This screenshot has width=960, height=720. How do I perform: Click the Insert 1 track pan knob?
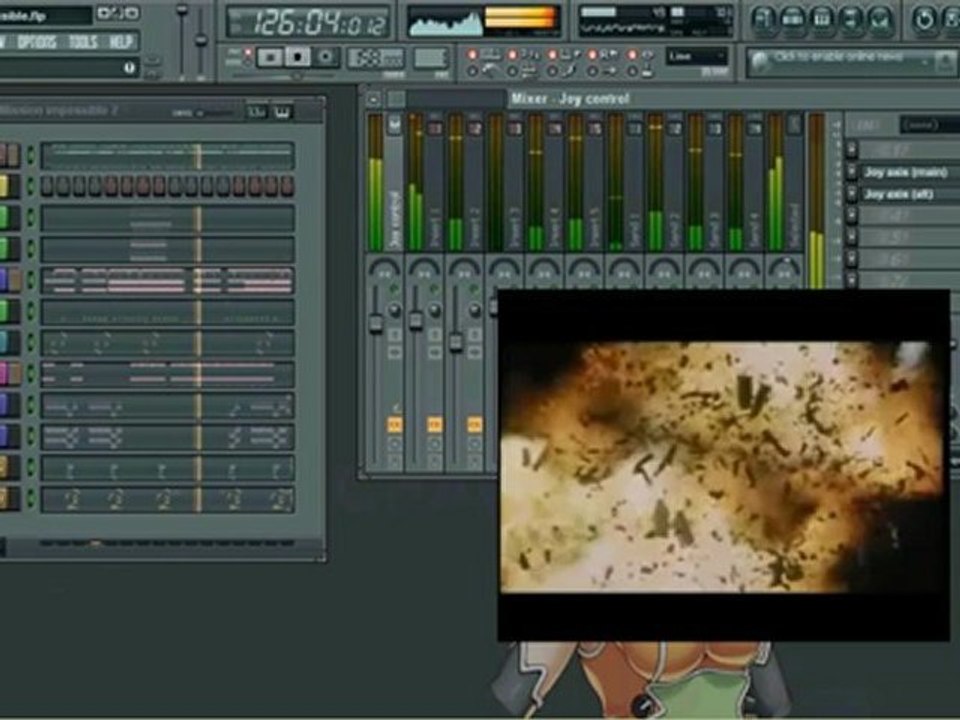point(425,271)
